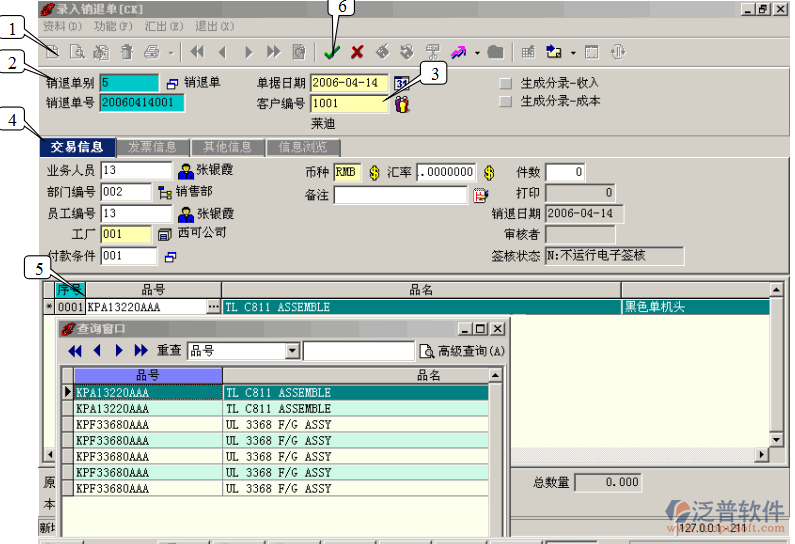Image resolution: width=795 pixels, height=544 pixels.
Task: Open the dropdown arrow beside the pink arrow icon
Action: click(x=477, y=52)
